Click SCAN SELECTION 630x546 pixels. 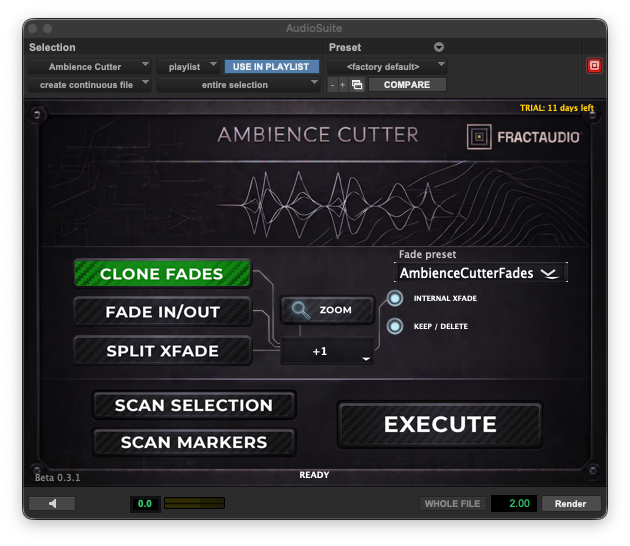[194, 405]
